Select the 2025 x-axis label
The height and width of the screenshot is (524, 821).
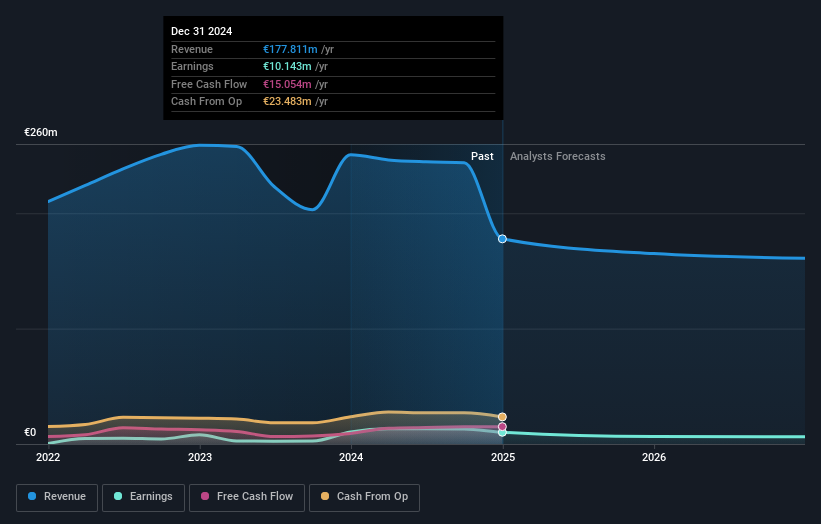coord(503,457)
